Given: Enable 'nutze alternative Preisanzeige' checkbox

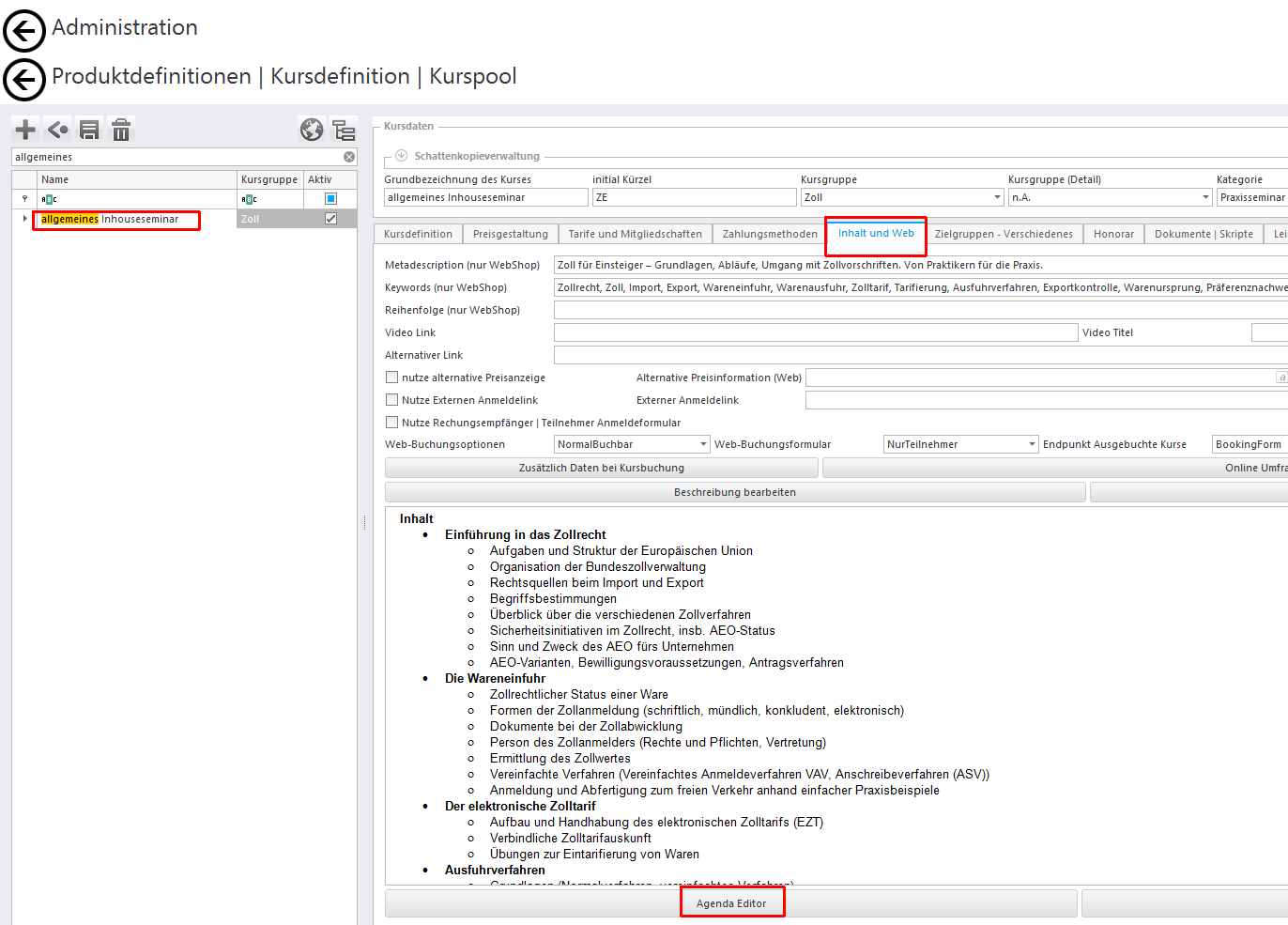Looking at the screenshot, I should 392,378.
